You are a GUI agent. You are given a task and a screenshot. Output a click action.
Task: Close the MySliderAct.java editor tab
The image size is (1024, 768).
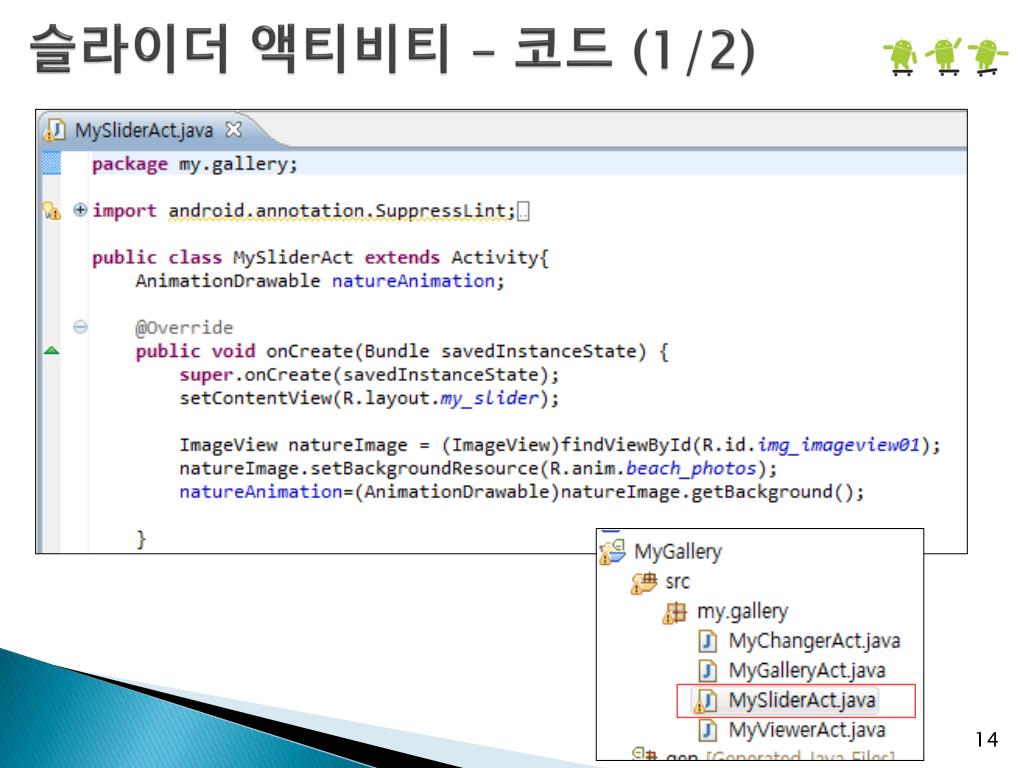[x=233, y=129]
